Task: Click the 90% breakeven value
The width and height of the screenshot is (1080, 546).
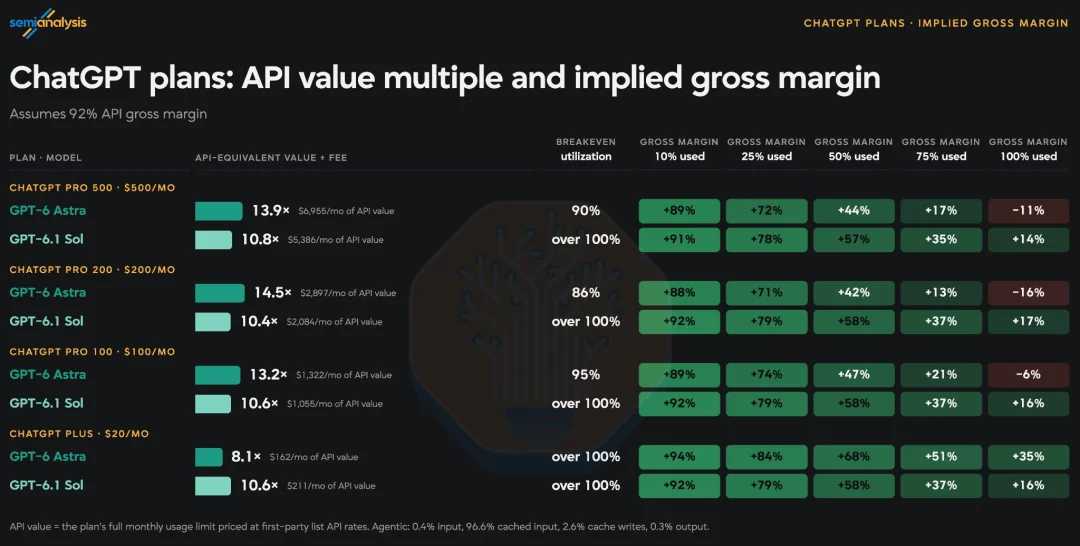Action: click(585, 211)
